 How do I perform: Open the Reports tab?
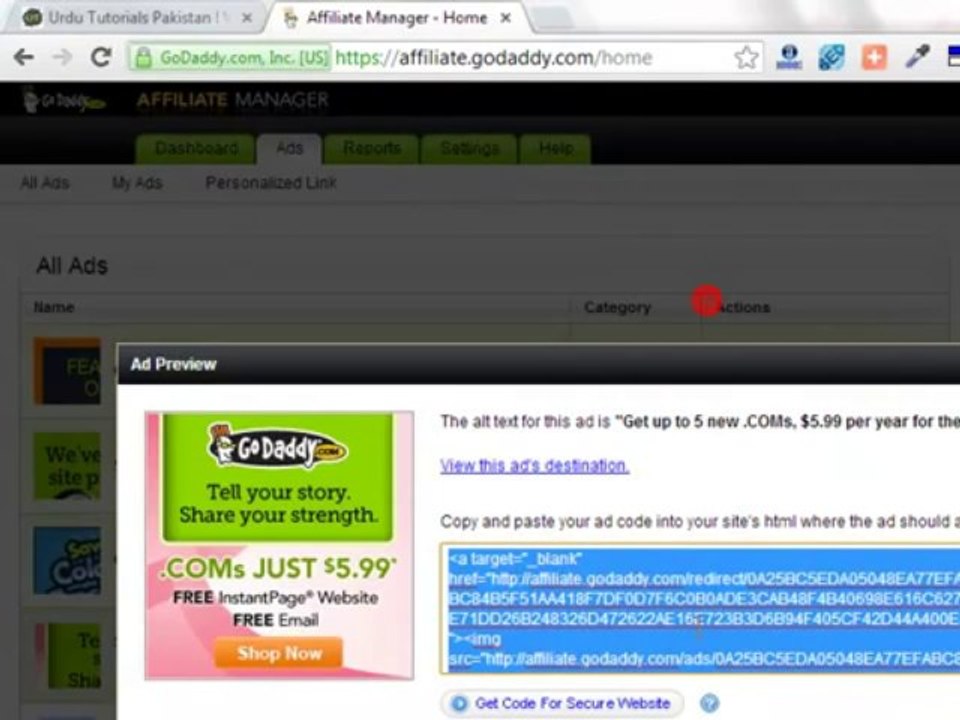(372, 149)
